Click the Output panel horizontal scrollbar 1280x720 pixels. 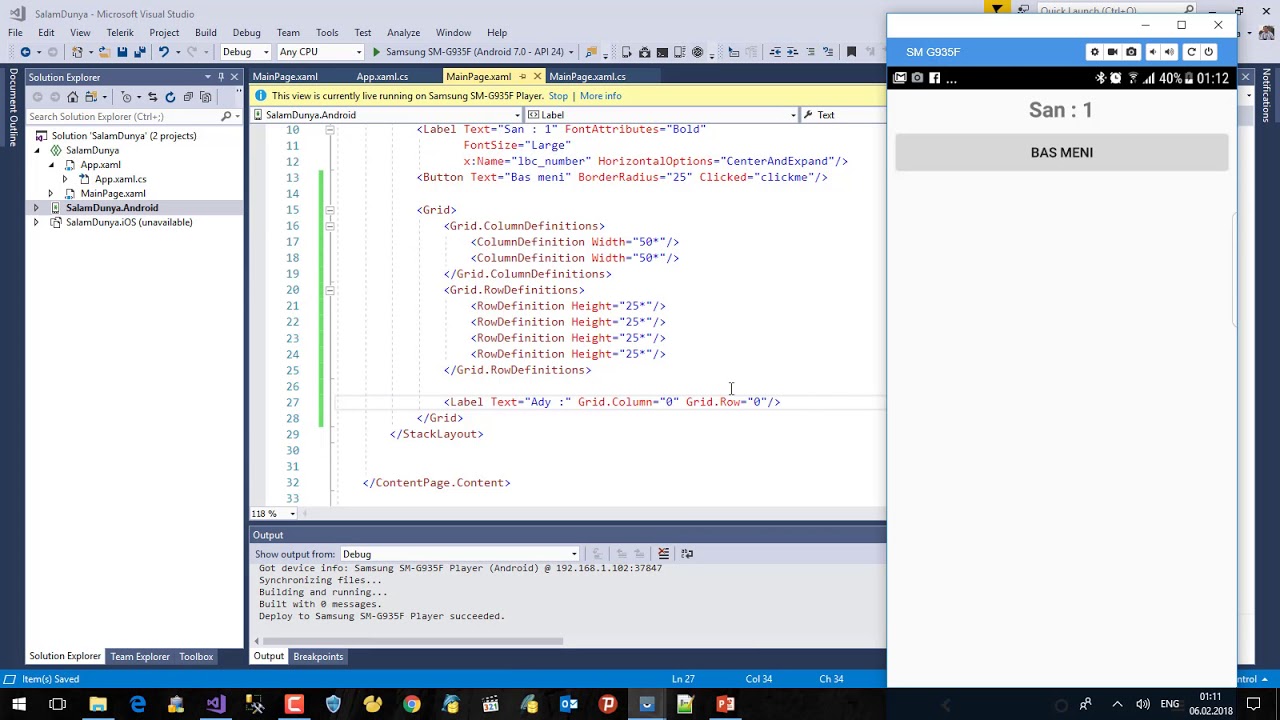412,641
